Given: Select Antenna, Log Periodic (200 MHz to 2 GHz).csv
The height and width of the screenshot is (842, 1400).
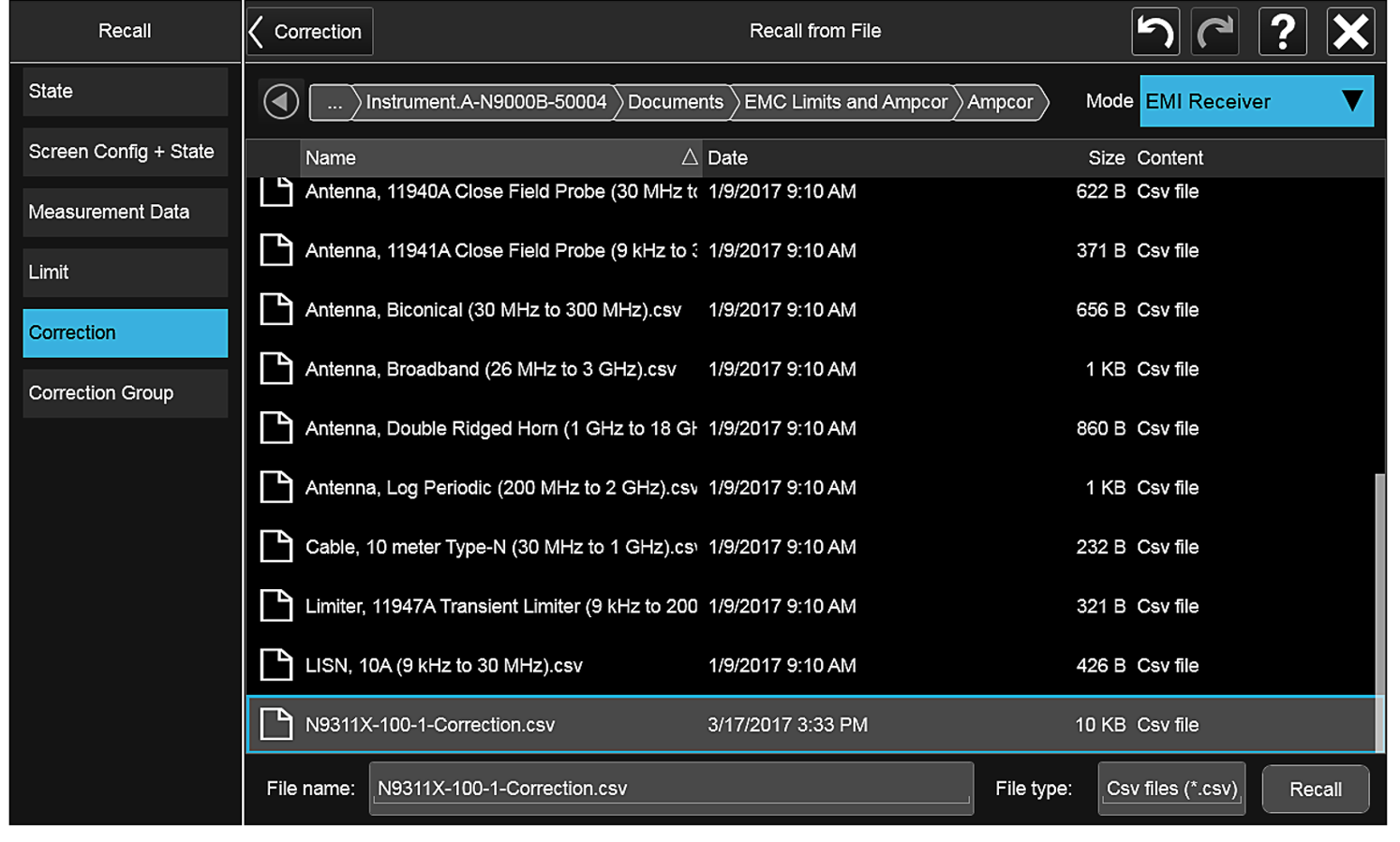Looking at the screenshot, I should (x=501, y=488).
